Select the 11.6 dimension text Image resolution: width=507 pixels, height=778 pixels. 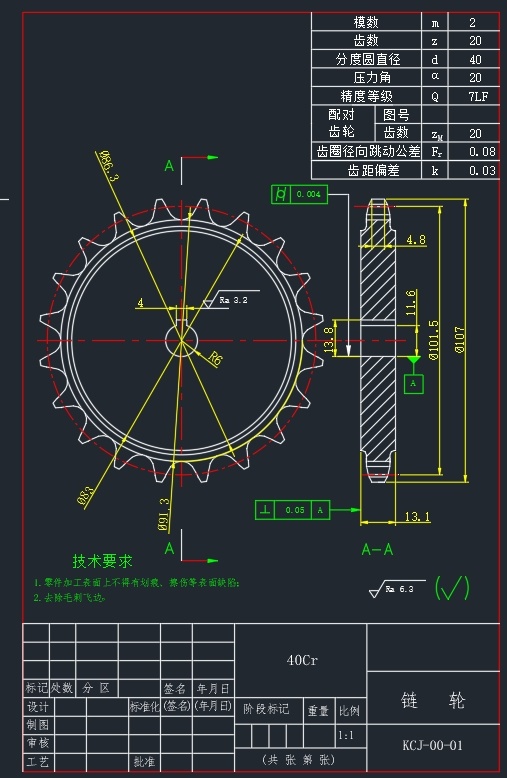click(x=410, y=303)
